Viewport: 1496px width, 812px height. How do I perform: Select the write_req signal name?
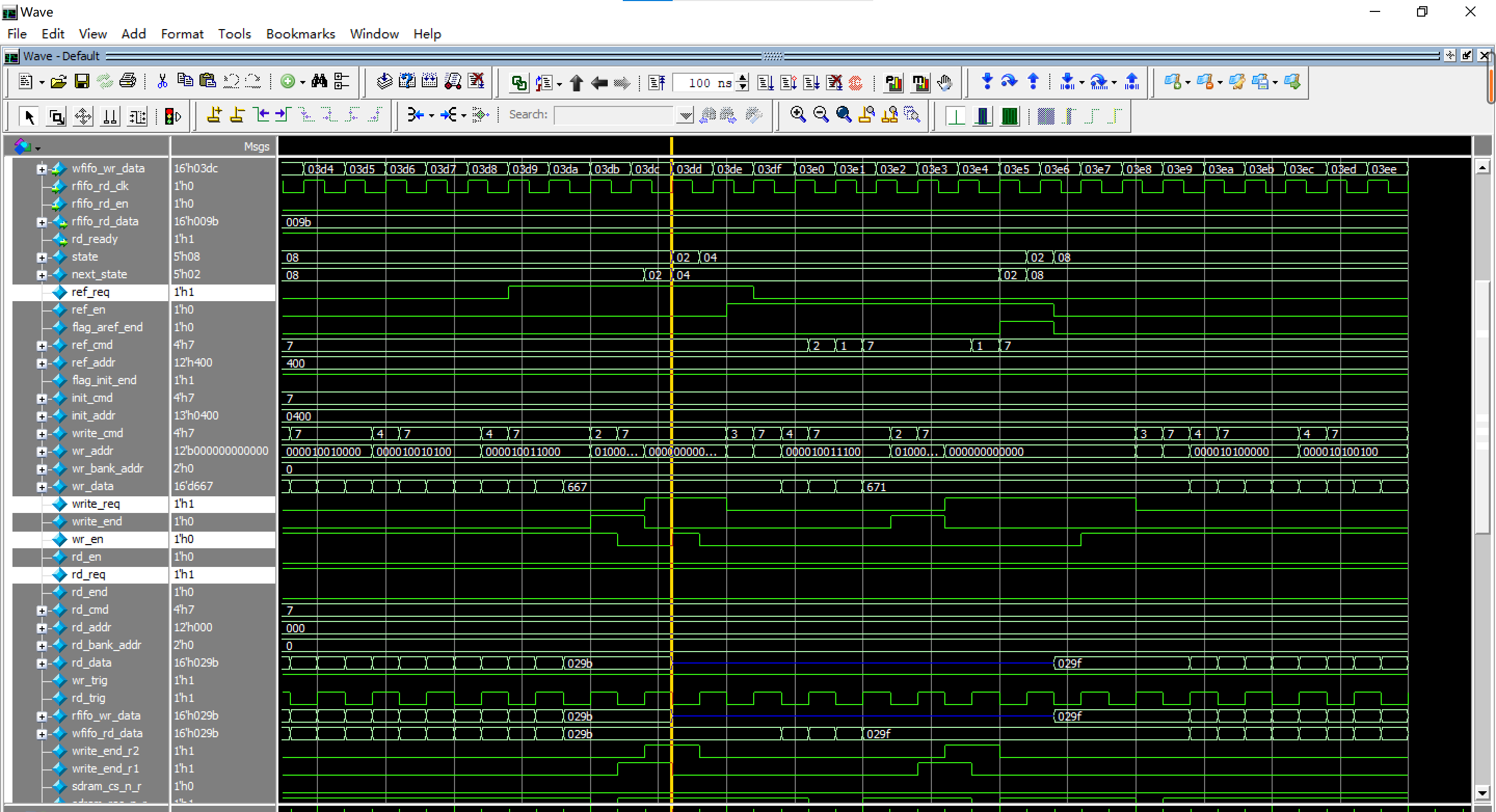point(96,504)
